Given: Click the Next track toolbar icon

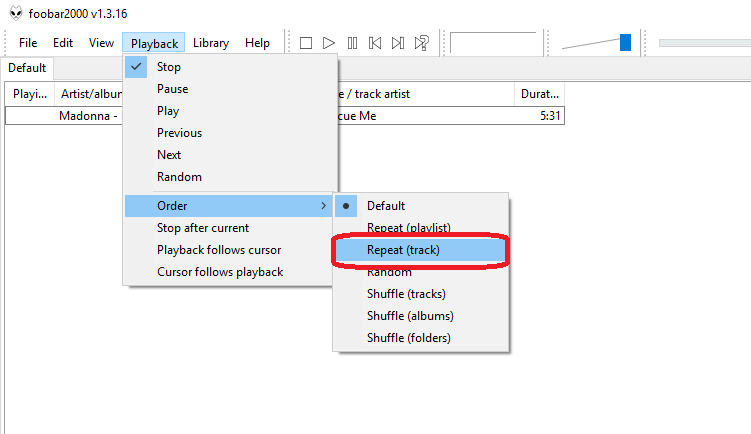Looking at the screenshot, I should click(x=398, y=43).
